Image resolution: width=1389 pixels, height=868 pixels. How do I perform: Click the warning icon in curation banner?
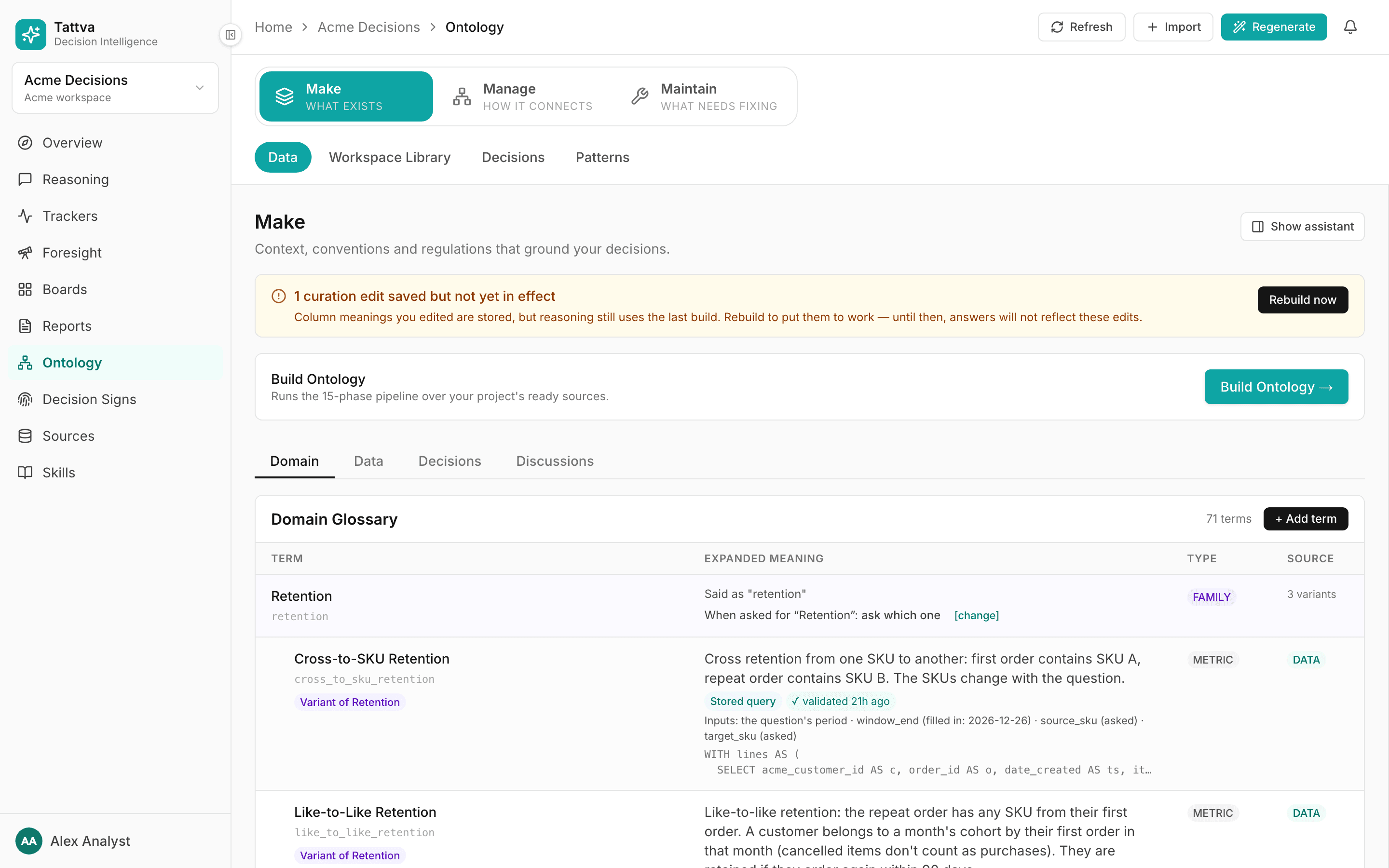(x=278, y=296)
